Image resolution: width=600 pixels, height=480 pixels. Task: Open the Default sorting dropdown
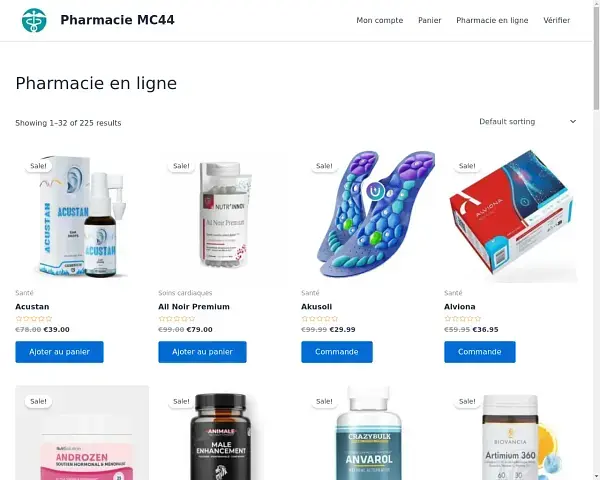tap(528, 122)
